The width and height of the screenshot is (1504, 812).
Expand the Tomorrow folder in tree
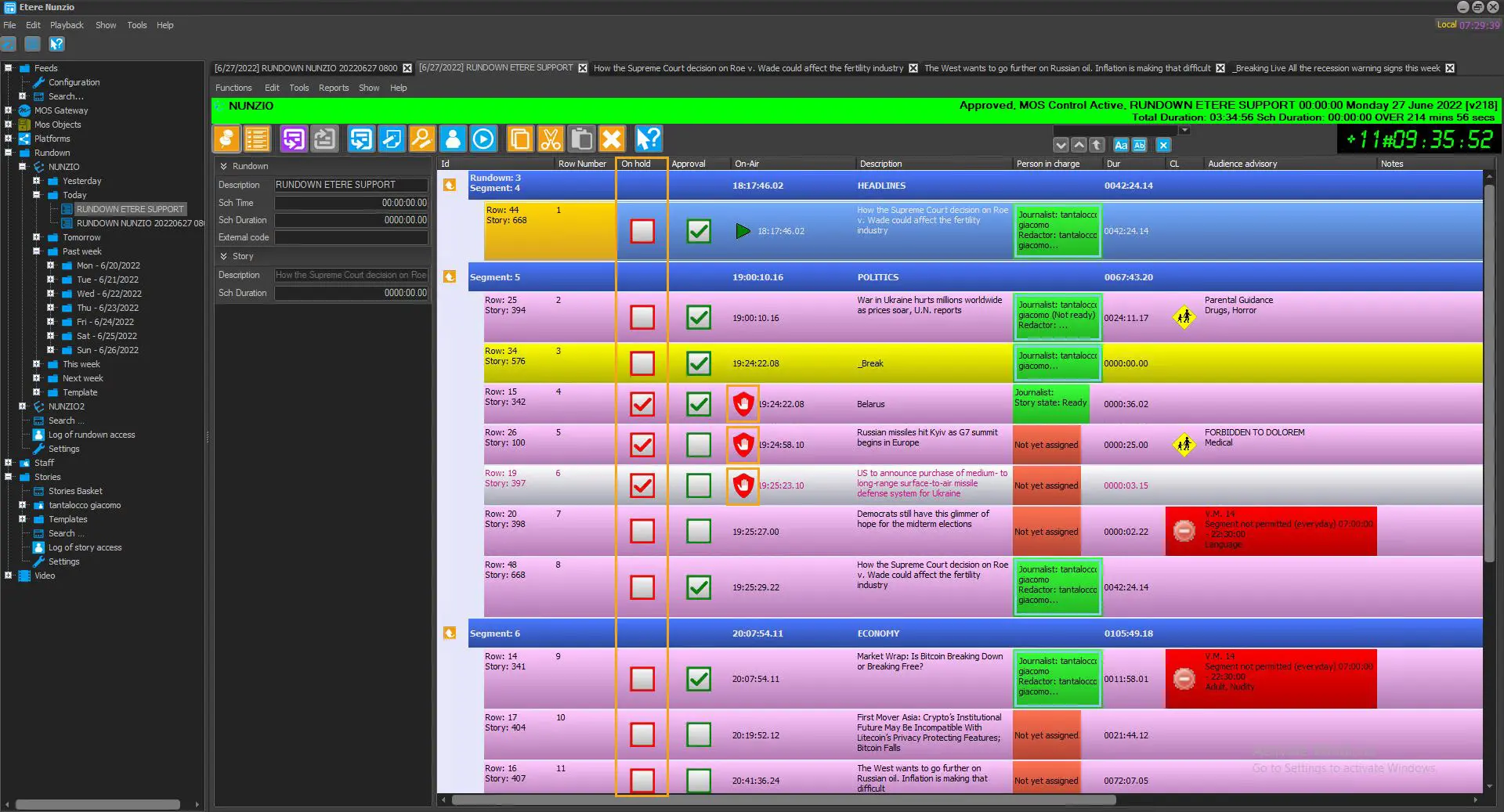(x=36, y=237)
